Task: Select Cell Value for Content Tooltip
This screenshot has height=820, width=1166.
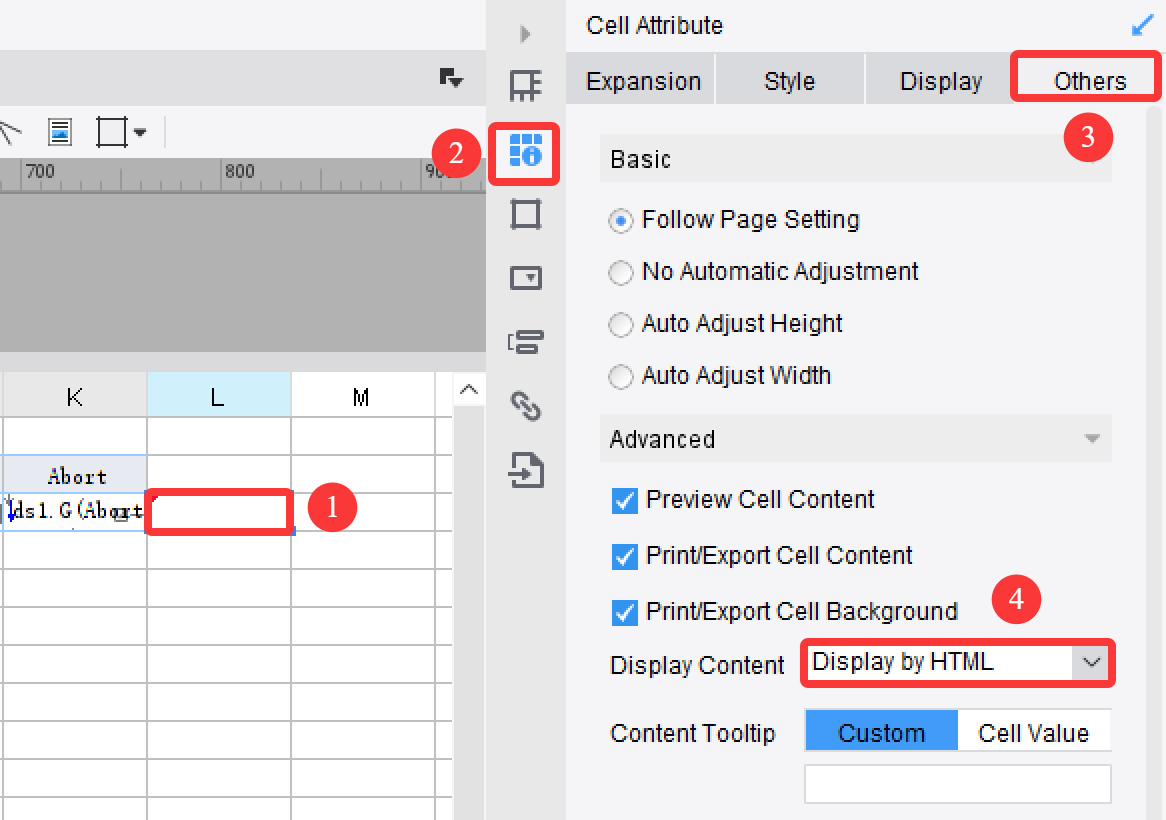Action: coord(1035,731)
